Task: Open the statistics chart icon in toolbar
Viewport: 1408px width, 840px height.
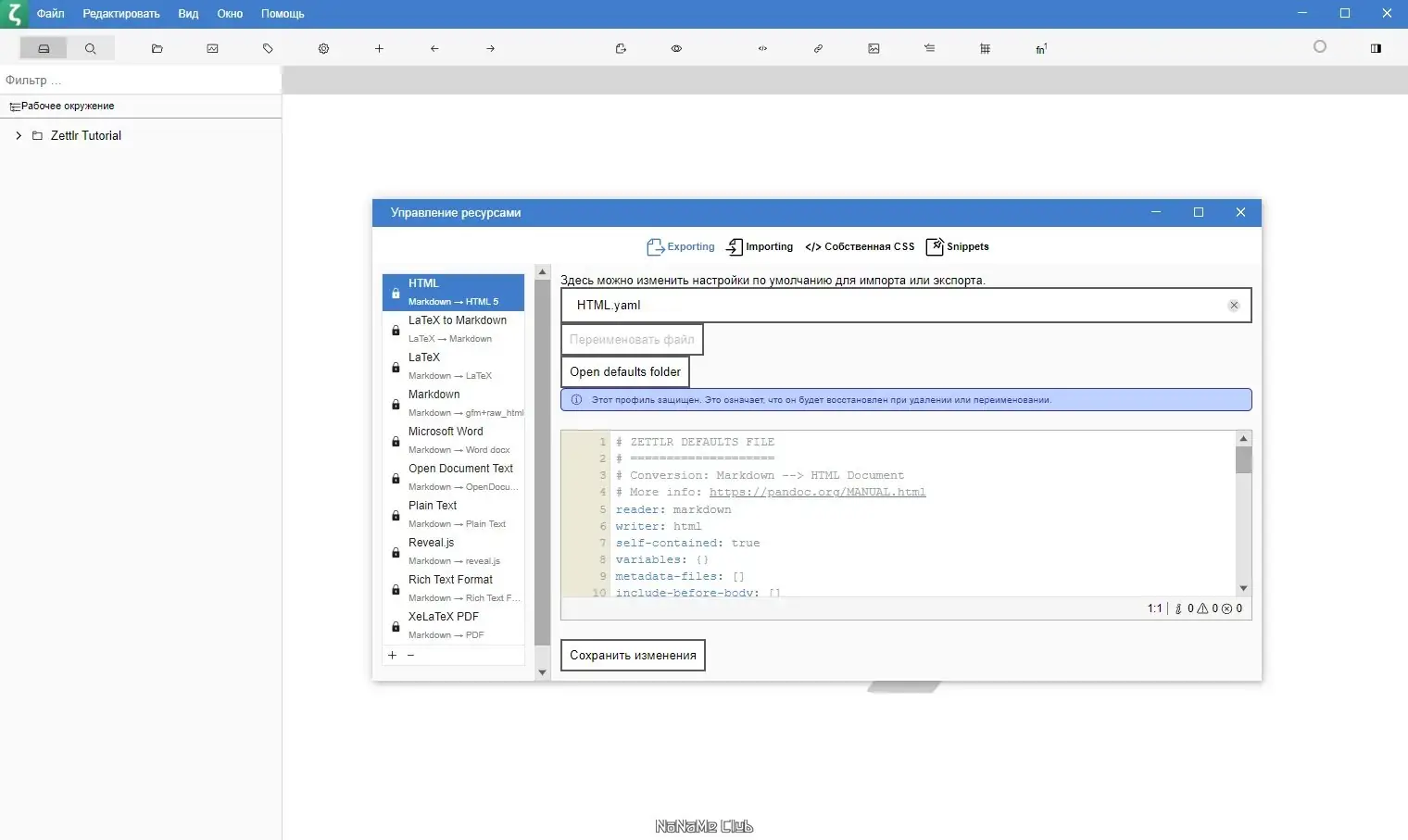Action: coord(212,48)
